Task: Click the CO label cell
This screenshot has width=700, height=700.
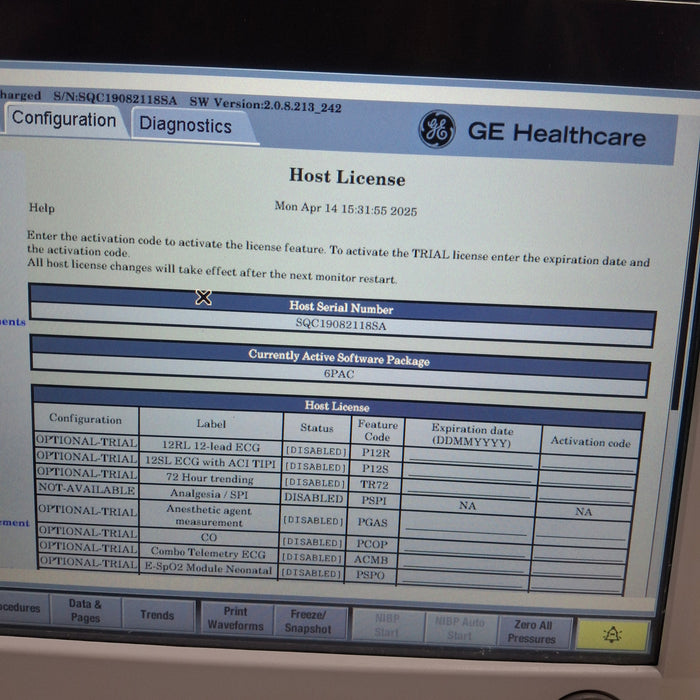Action: point(208,538)
